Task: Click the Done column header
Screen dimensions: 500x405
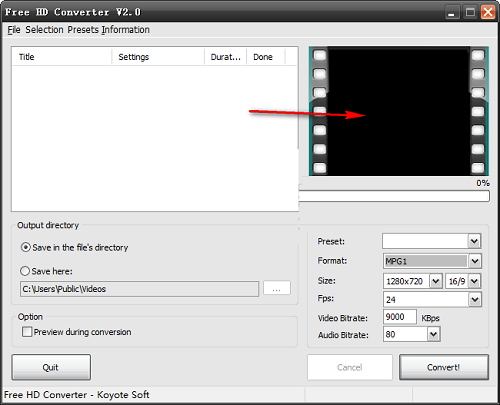Action: [266, 57]
